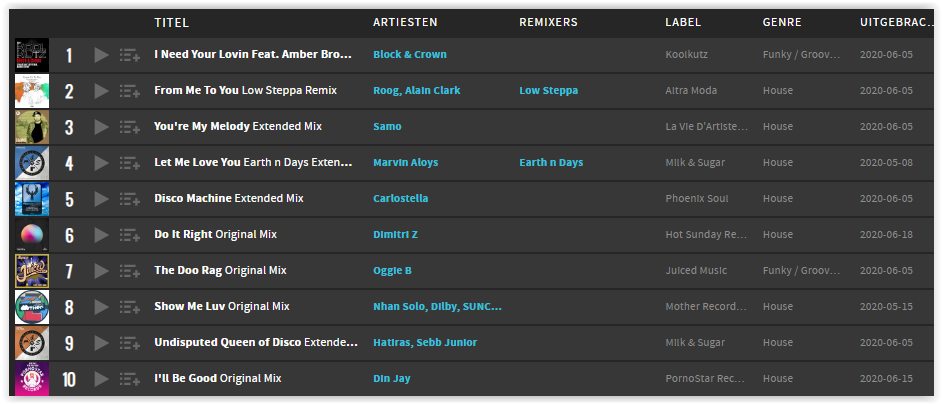Play Disco Machine Extended Mix
This screenshot has height=404, width=942.
[x=102, y=199]
